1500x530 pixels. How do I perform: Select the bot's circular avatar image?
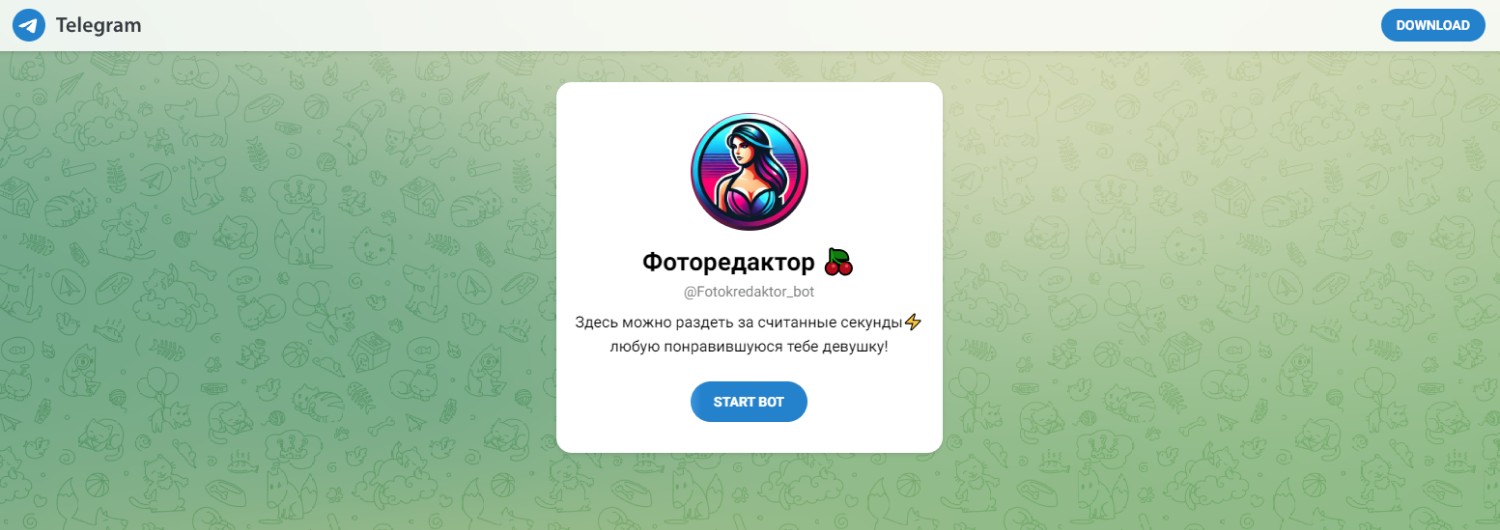749,173
